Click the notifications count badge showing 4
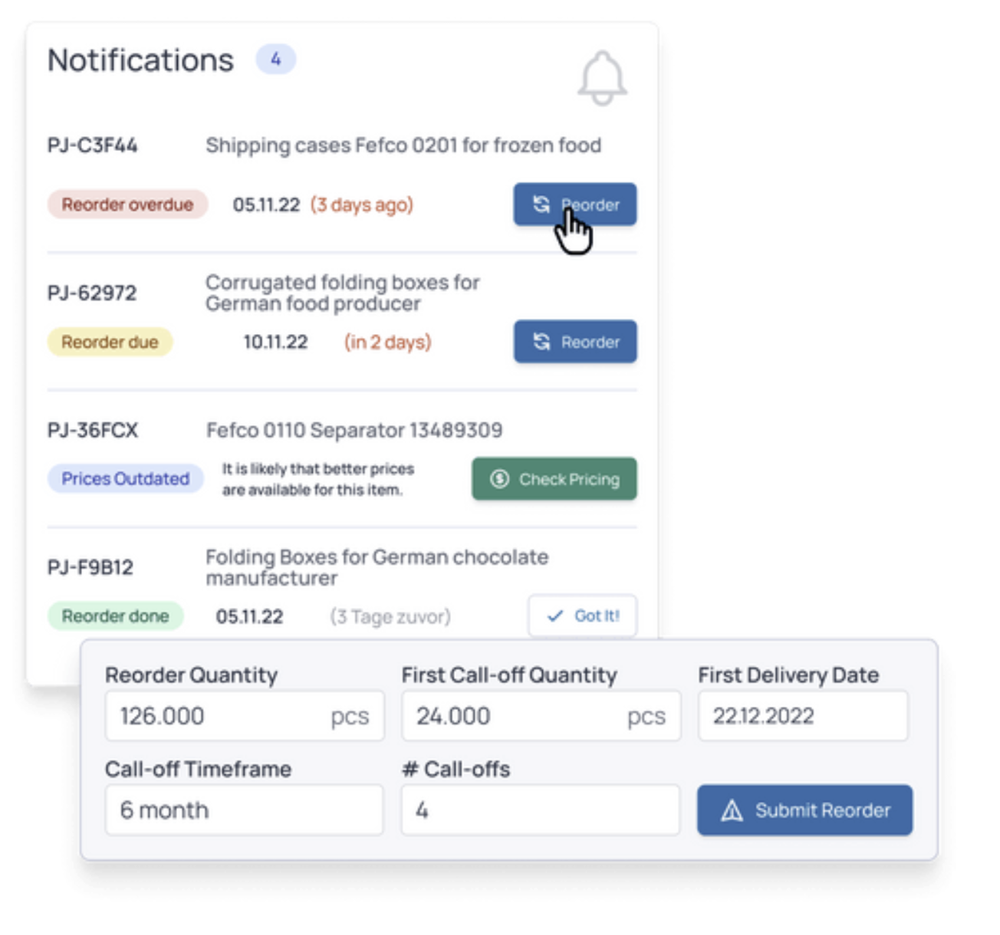Viewport: 1000px width, 935px height. click(x=276, y=59)
